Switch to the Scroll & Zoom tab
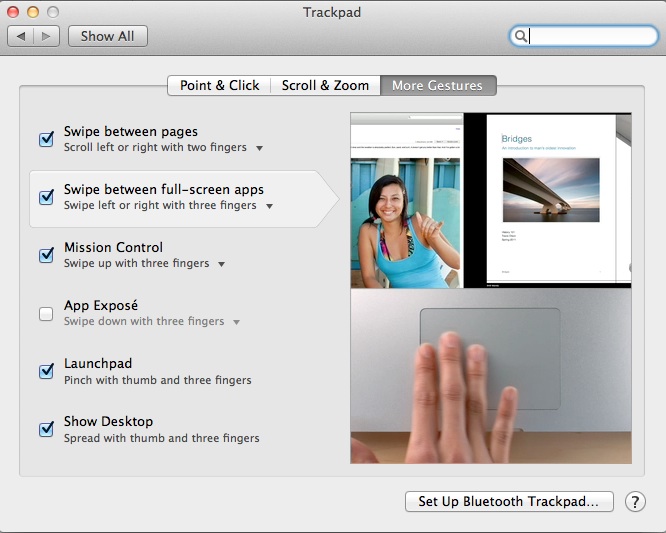Image resolution: width=666 pixels, height=533 pixels. [x=325, y=86]
